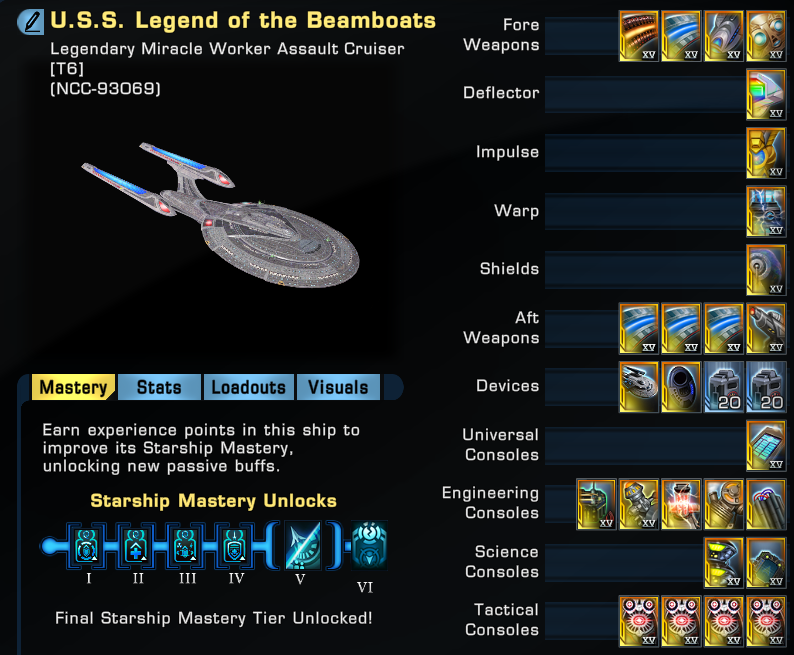The width and height of the screenshot is (794, 655).
Task: Select the Deflector slot item icon
Action: (766, 95)
